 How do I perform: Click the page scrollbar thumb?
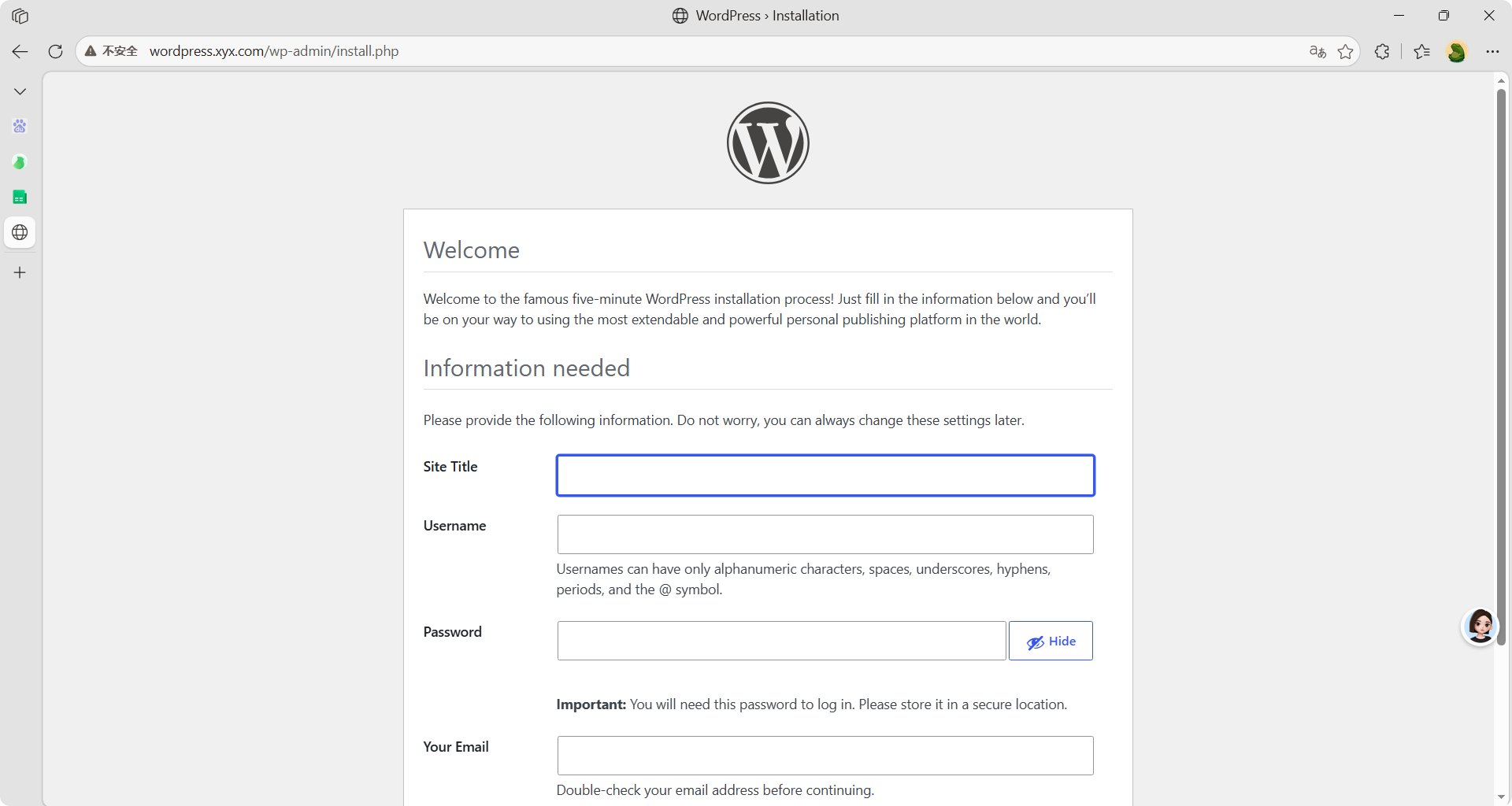point(1501,366)
